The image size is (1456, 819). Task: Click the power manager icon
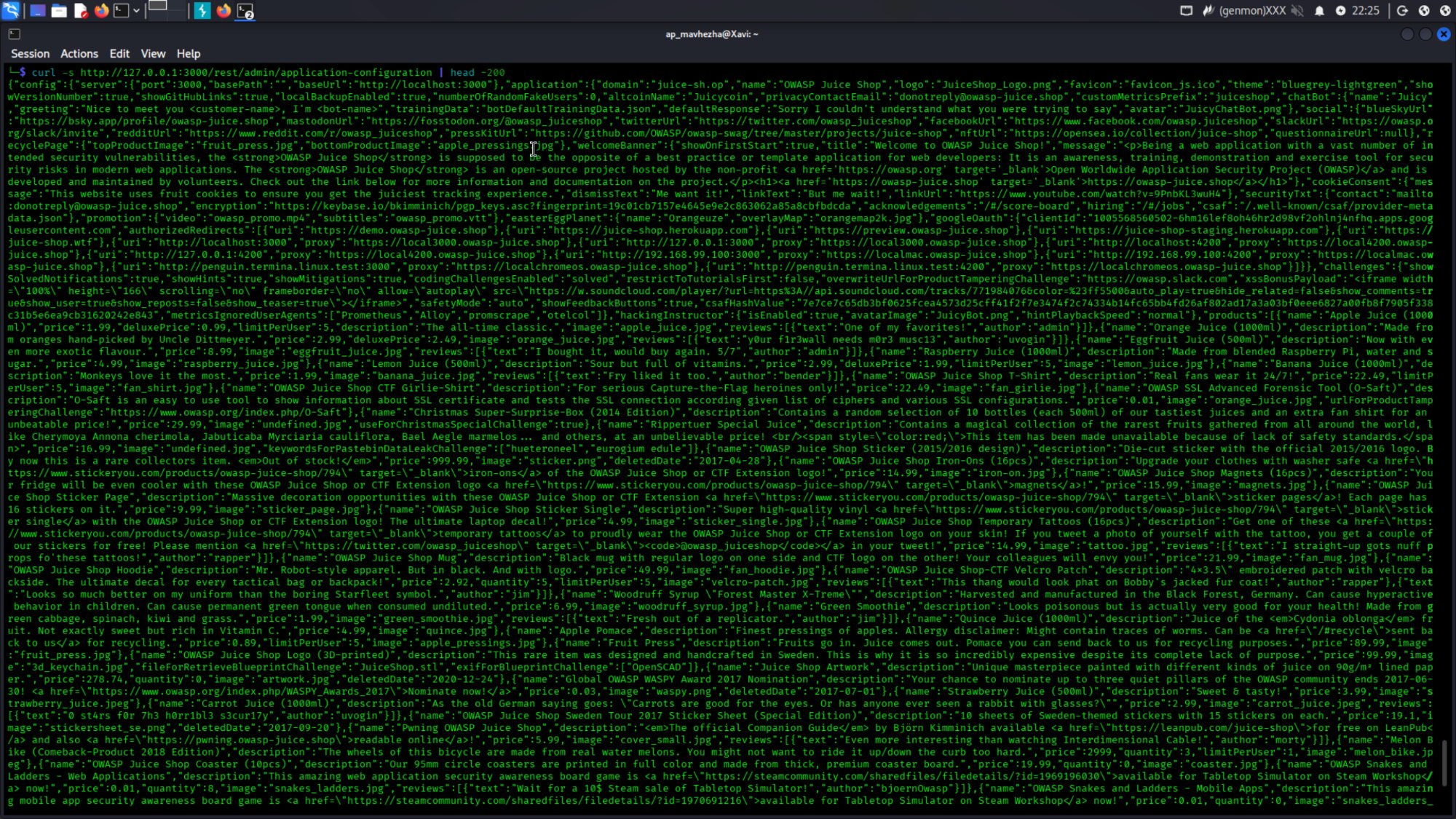pyautogui.click(x=1340, y=11)
